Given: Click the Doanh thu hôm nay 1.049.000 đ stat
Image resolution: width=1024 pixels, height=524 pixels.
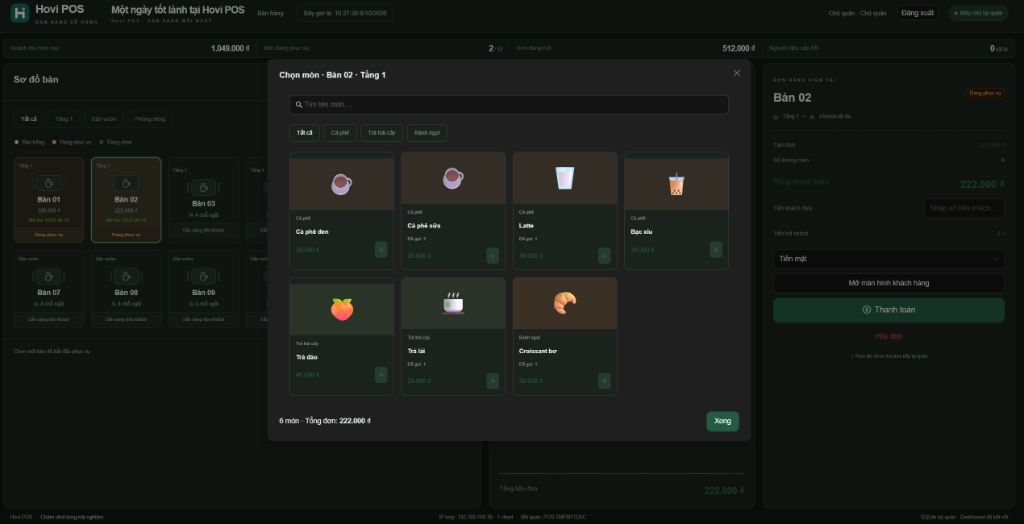Looking at the screenshot, I should click(128, 48).
